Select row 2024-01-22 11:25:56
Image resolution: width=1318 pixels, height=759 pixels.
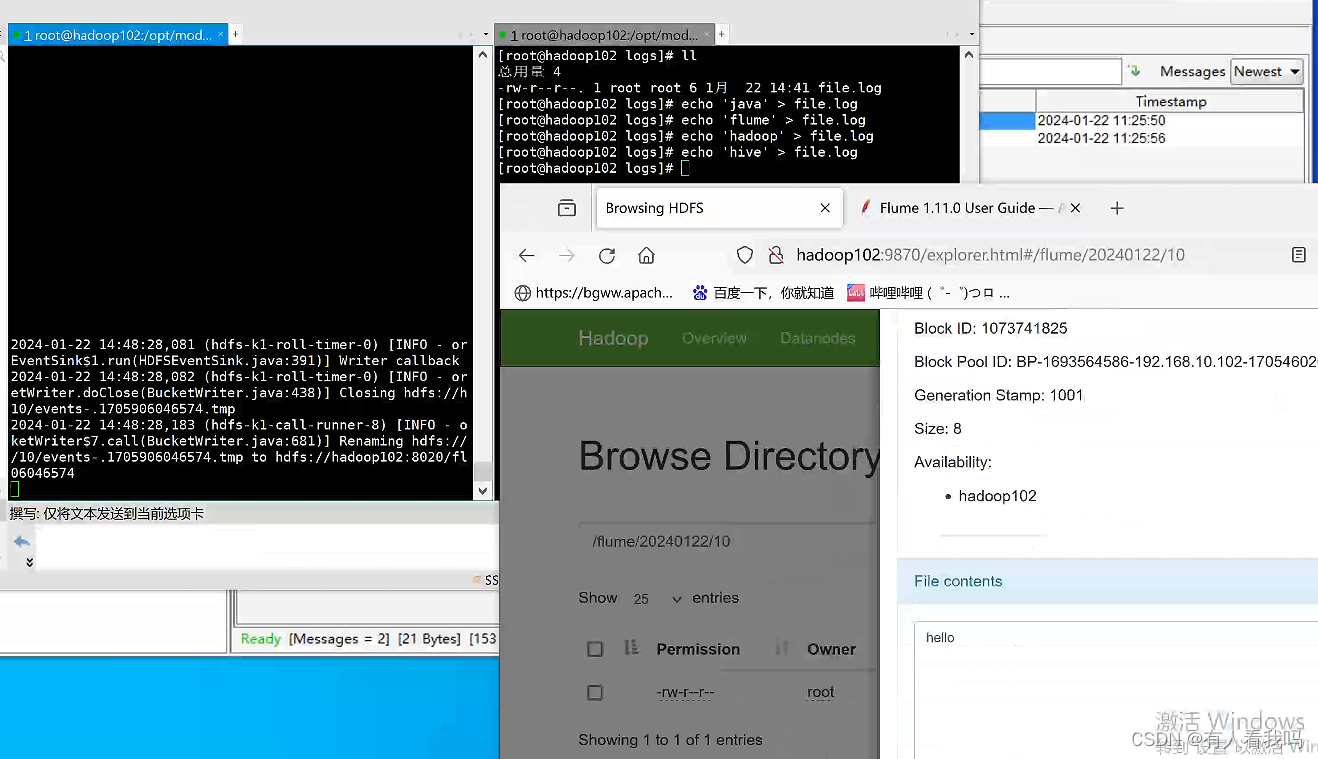[x=1142, y=138]
